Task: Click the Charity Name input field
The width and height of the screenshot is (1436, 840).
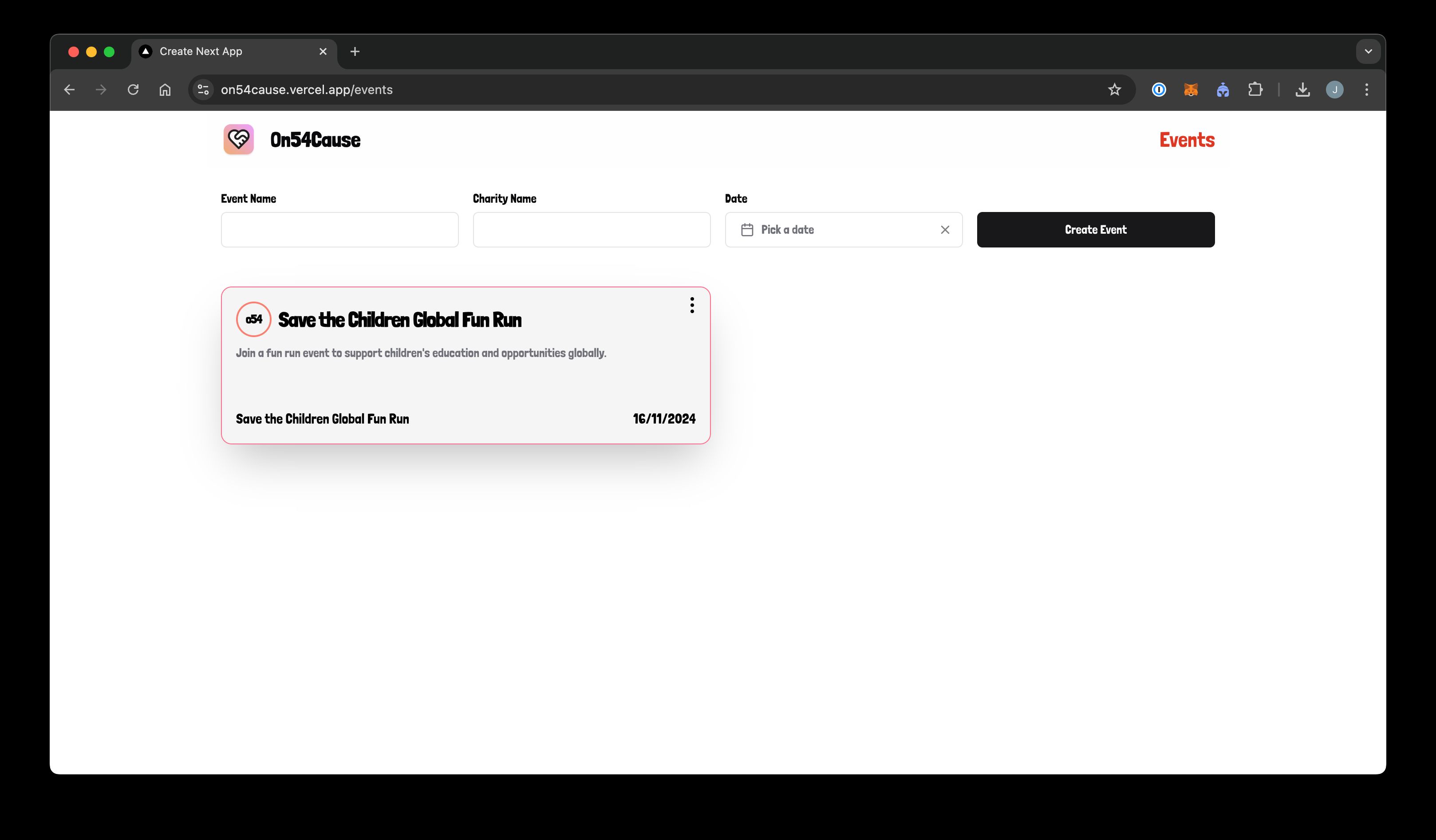Action: [x=591, y=229]
